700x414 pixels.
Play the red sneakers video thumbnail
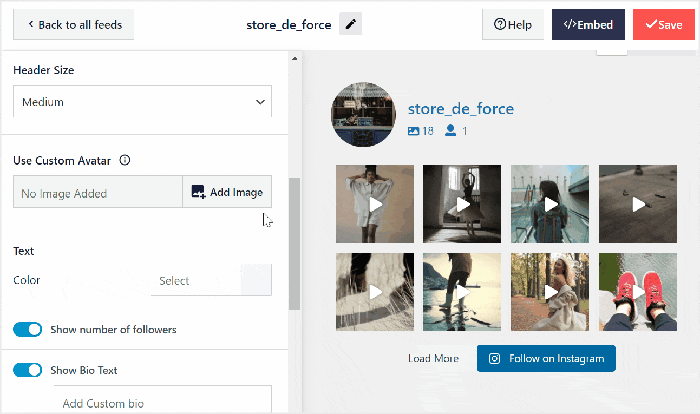(638, 292)
